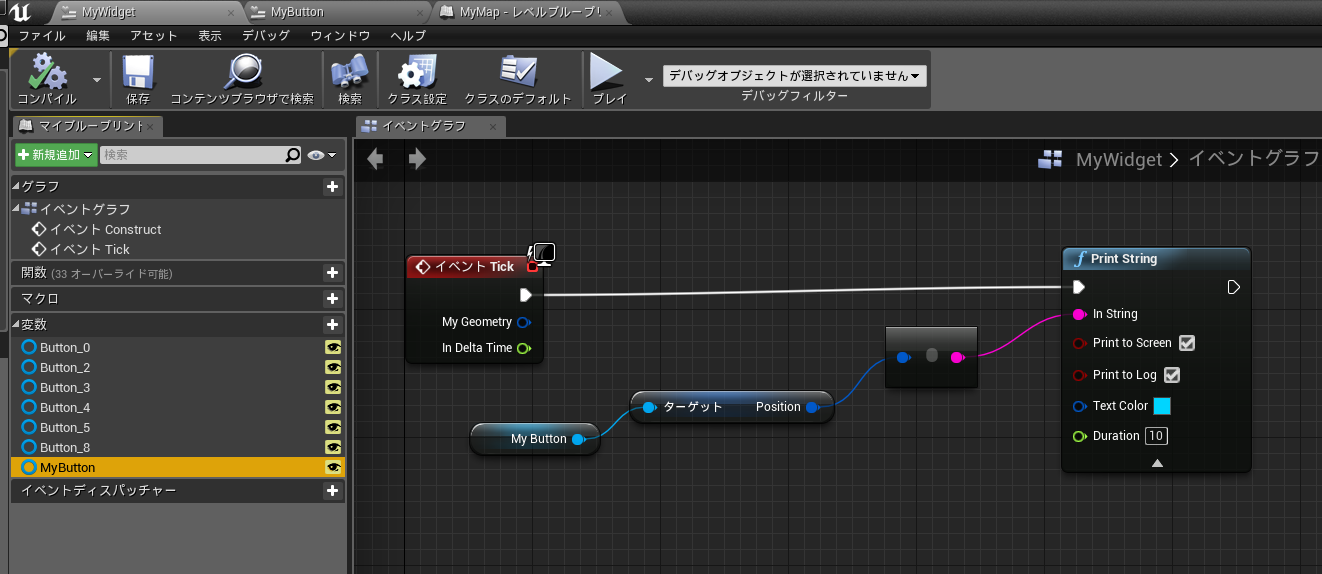Click the My Geometry output pin
1322x574 pixels.
[524, 322]
